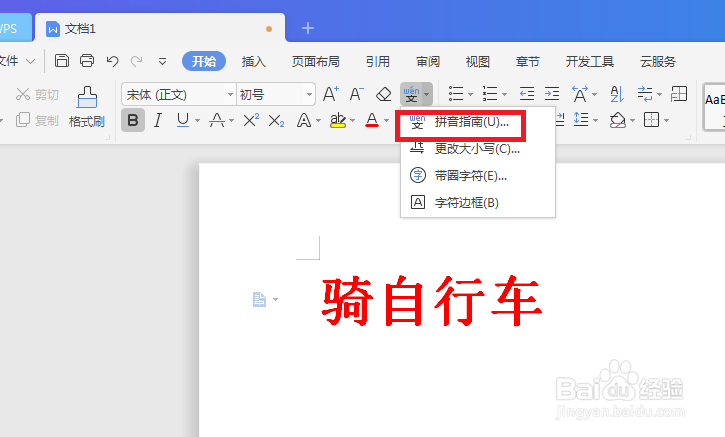Click the borders icon
The image size is (725, 437).
651,120
